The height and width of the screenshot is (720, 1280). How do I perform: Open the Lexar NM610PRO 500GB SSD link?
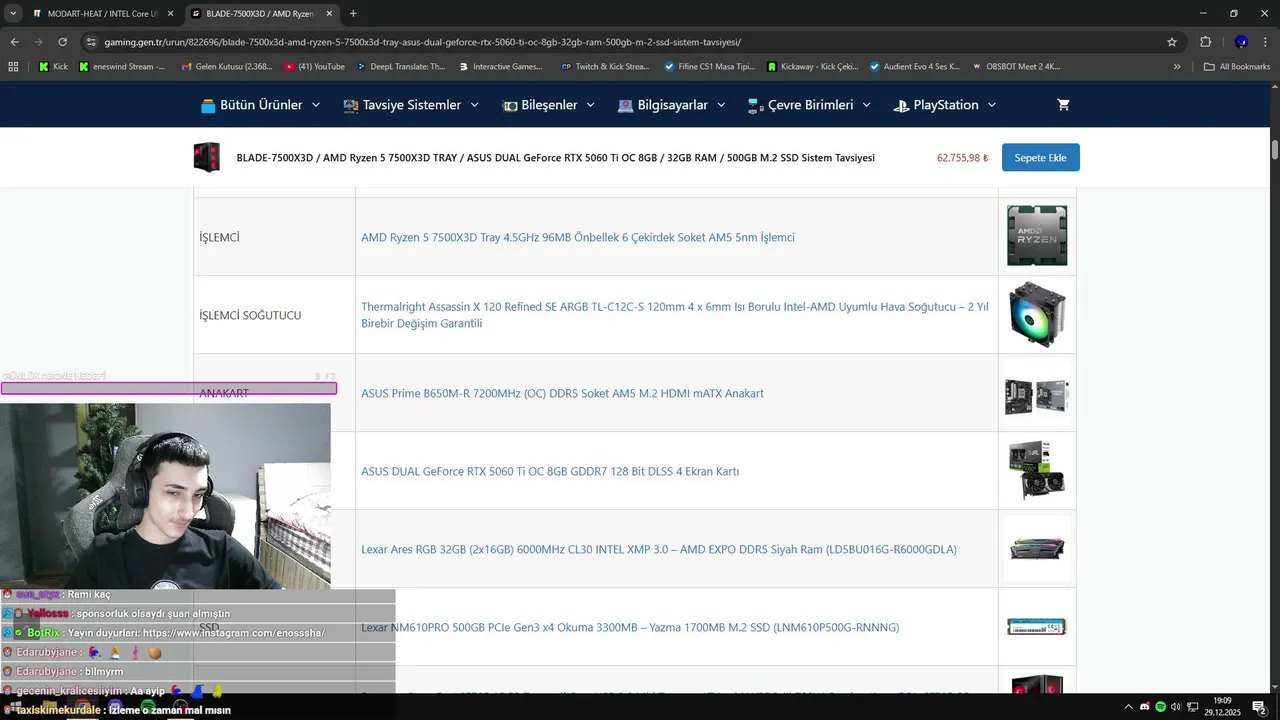[630, 627]
